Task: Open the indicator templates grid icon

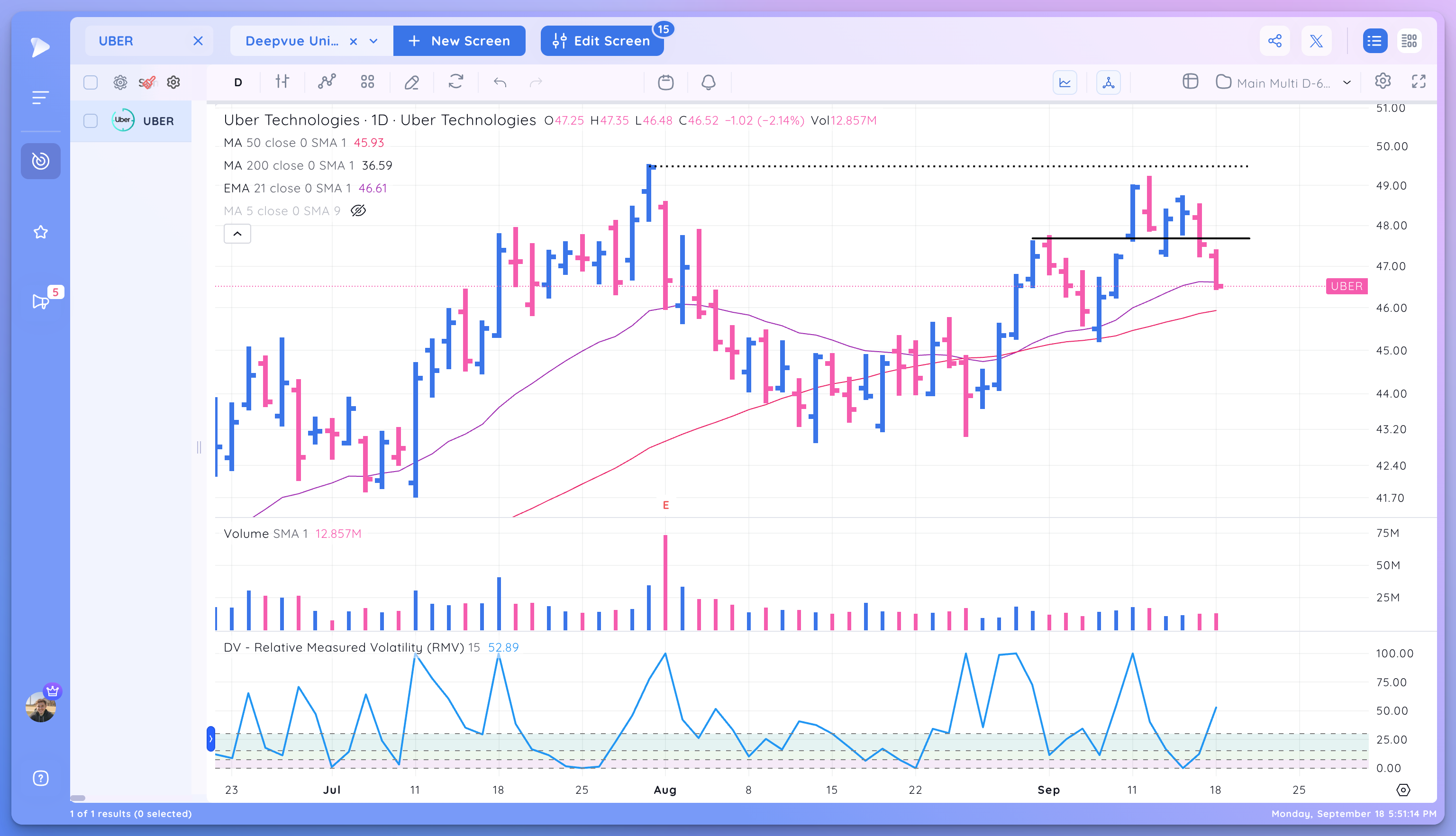Action: click(367, 82)
